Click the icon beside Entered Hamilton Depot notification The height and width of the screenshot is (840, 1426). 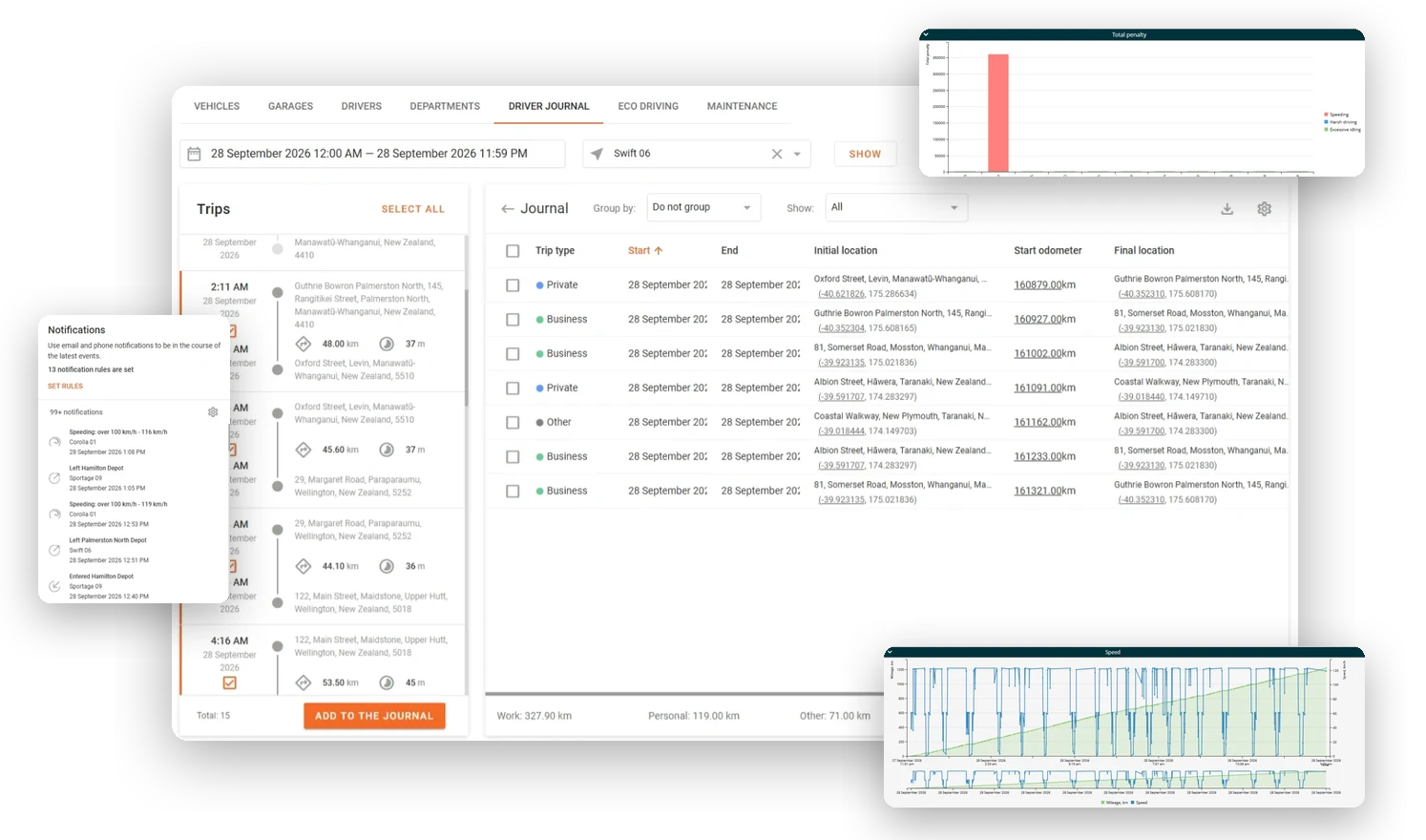(55, 586)
